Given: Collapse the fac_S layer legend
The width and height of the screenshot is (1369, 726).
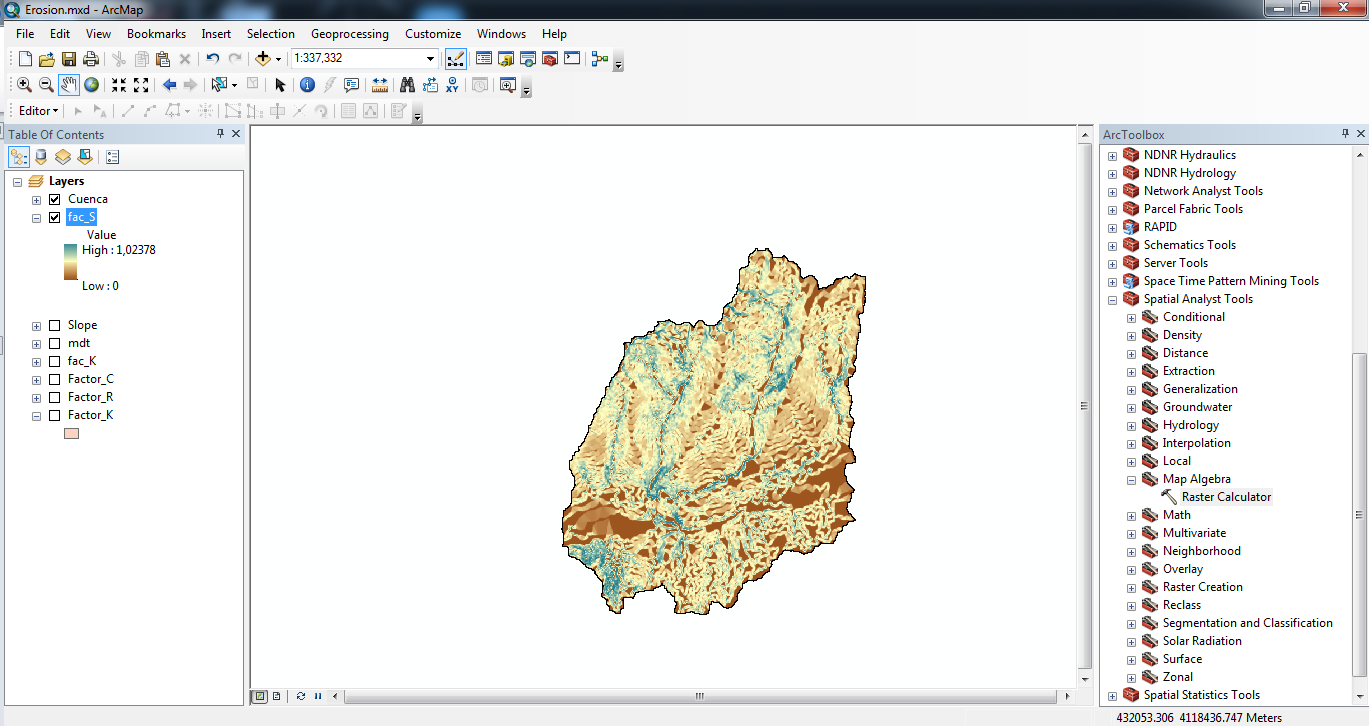Looking at the screenshot, I should click(37, 217).
